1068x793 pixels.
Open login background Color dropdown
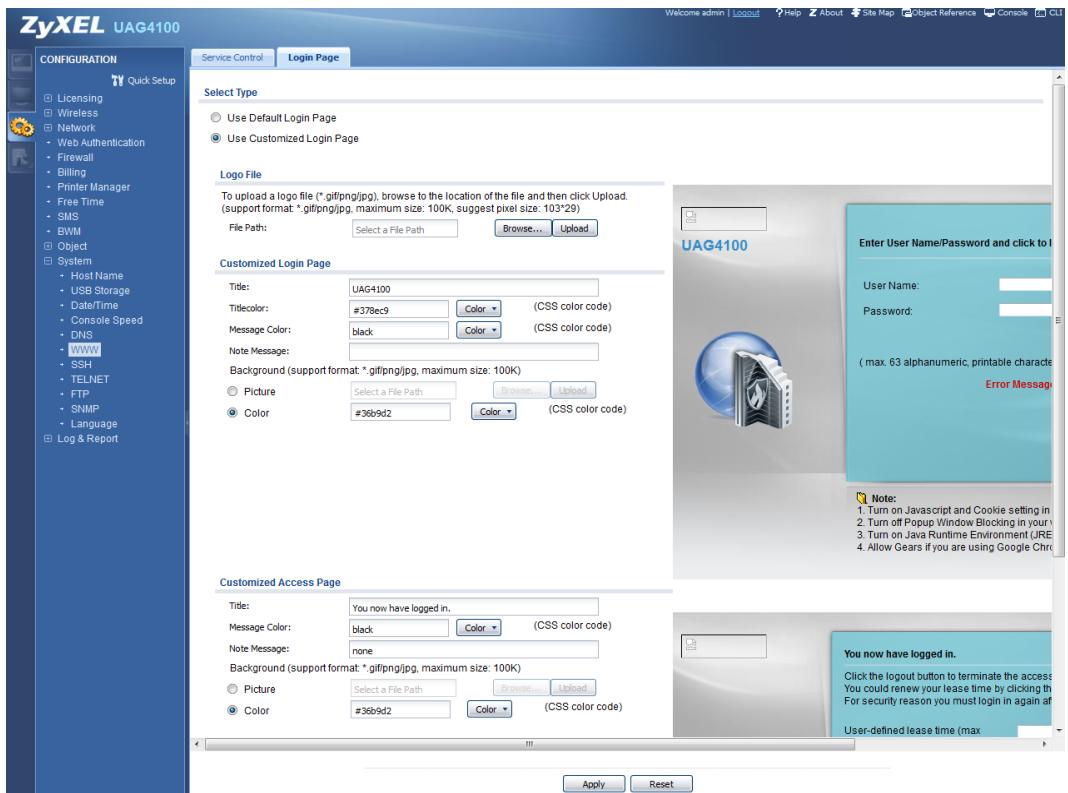pos(493,411)
